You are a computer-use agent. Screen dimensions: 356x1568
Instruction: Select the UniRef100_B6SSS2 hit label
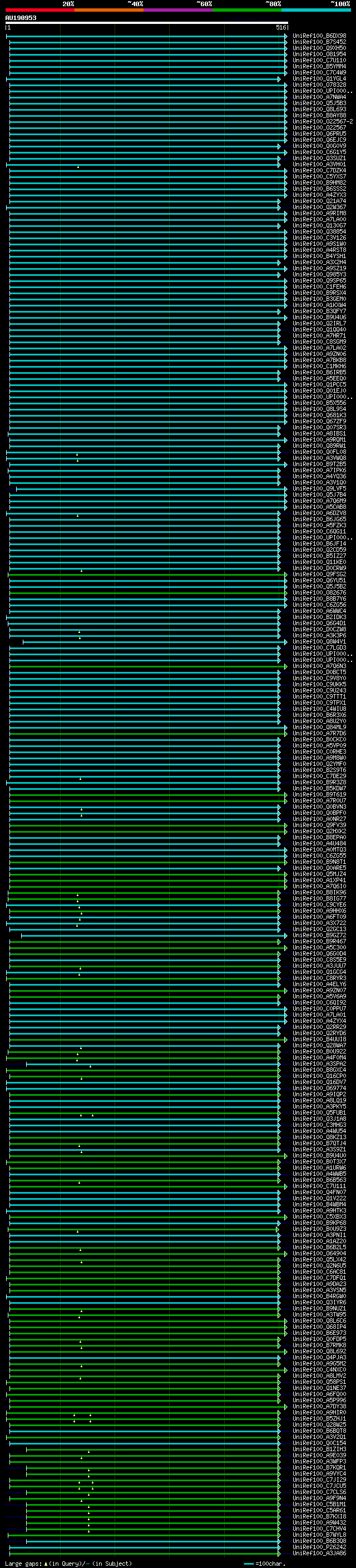coord(319,189)
